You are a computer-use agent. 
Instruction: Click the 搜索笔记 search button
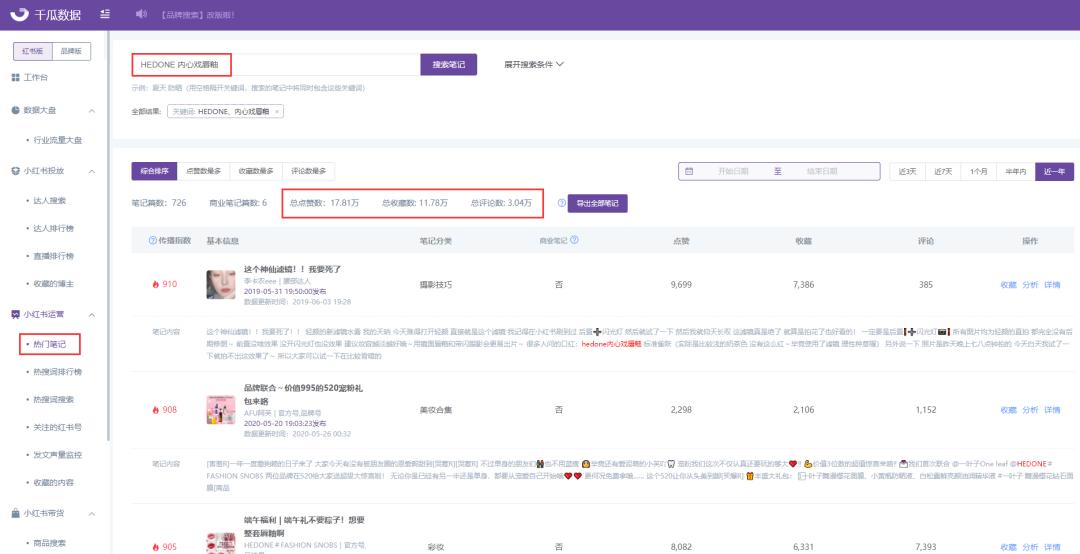pyautogui.click(x=448, y=65)
